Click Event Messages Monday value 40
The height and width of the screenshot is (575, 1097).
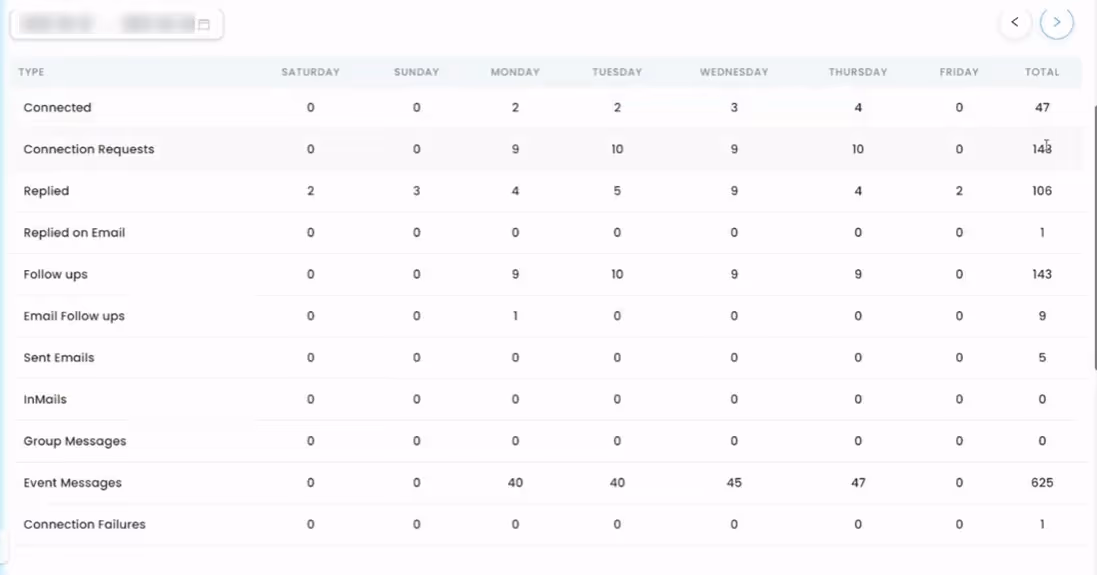click(515, 483)
